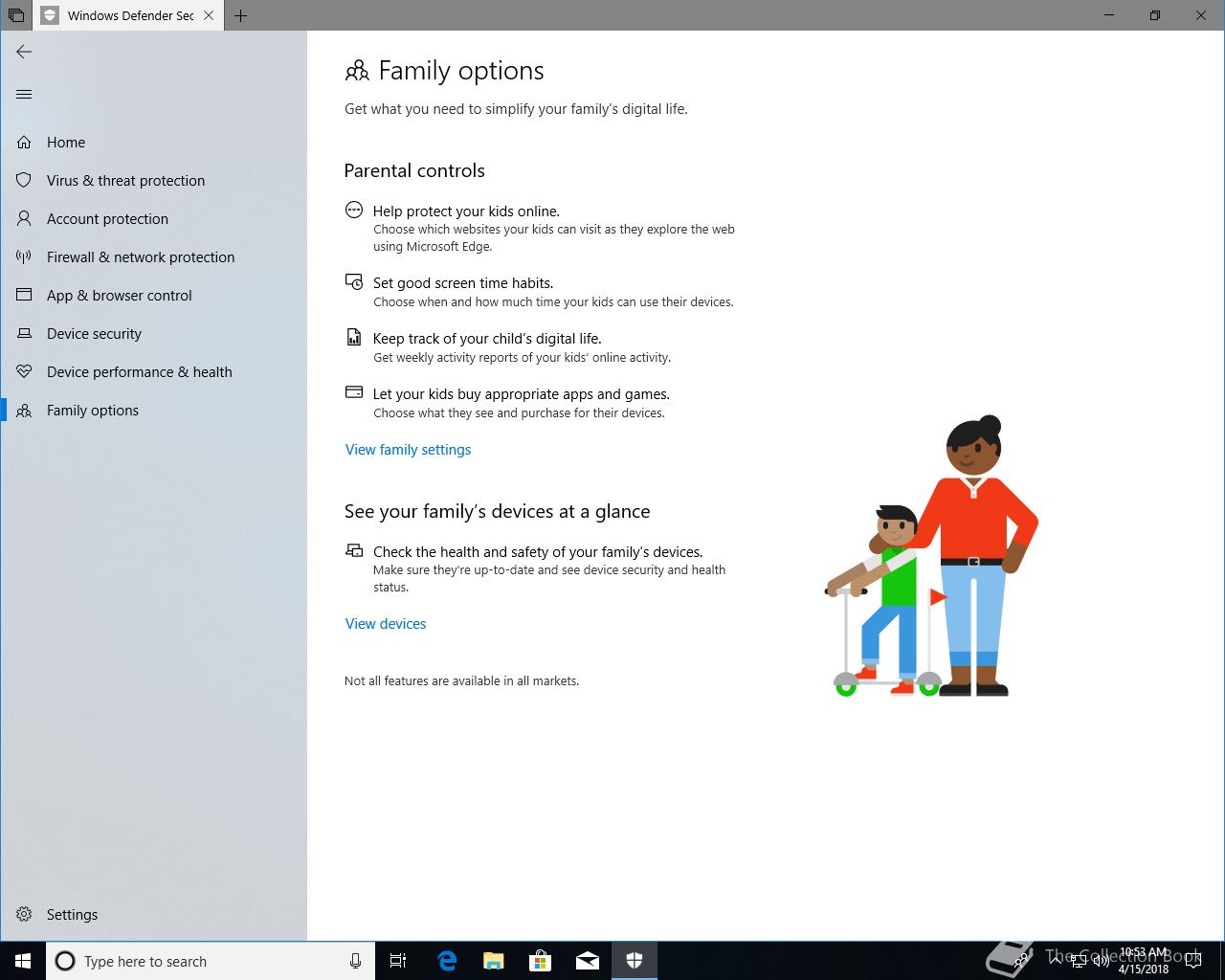Click the credit card purchase icon
The height and width of the screenshot is (980, 1225).
coord(354,392)
